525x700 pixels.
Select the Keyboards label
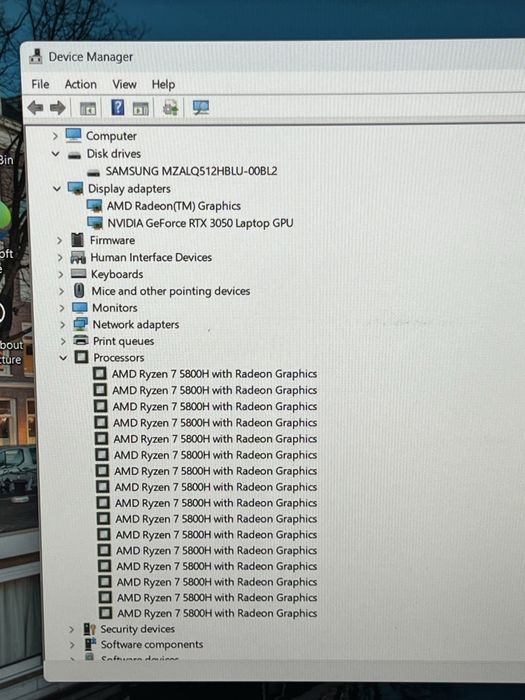tap(117, 274)
